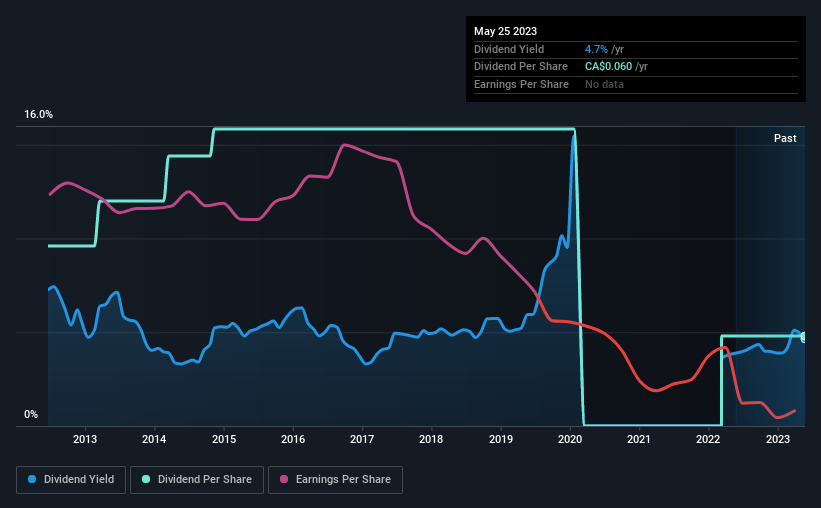Viewport: 821px width, 508px height.
Task: Toggle the Earnings Per Share legend button
Action: tap(335, 480)
